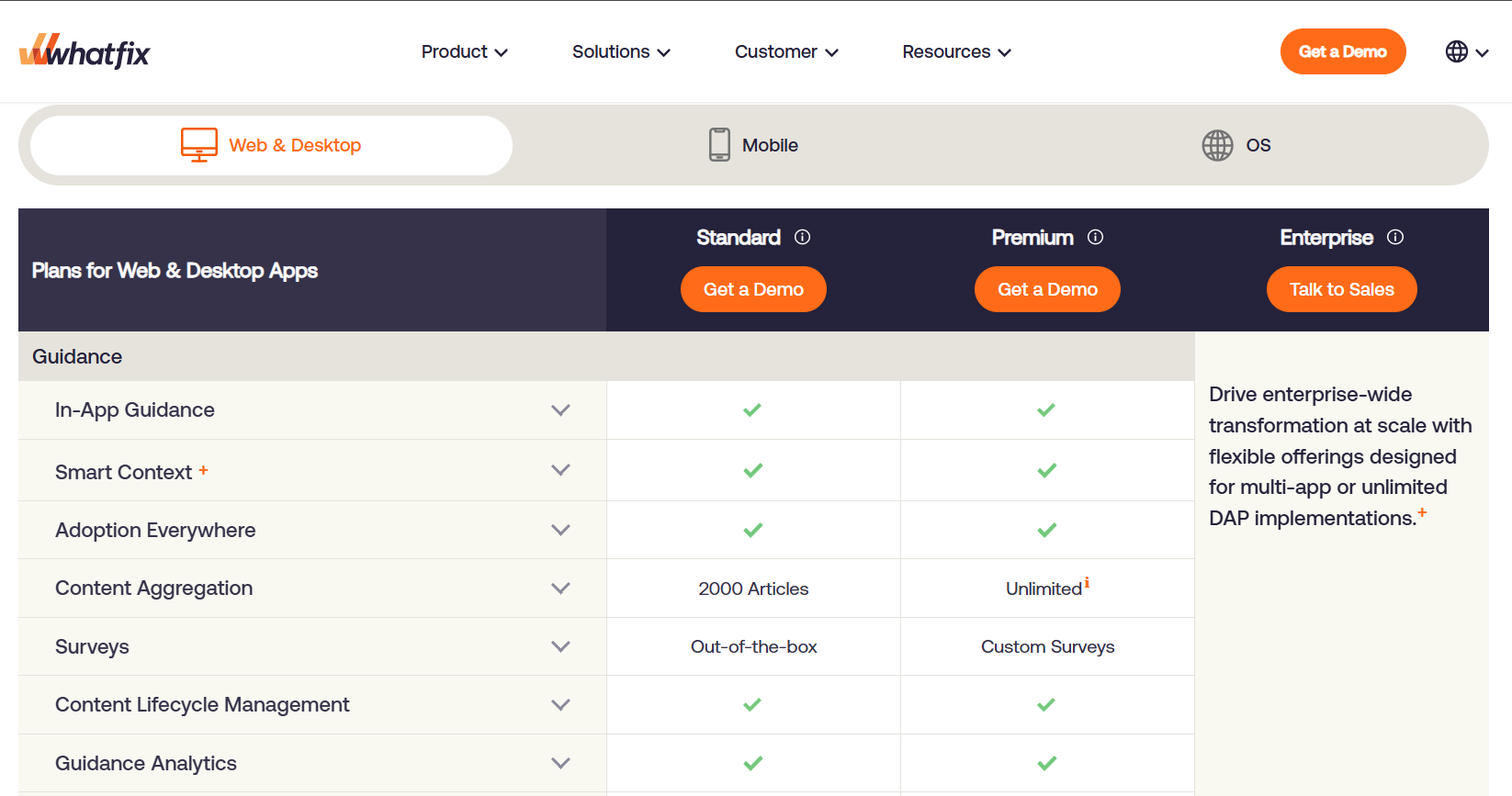Image resolution: width=1512 pixels, height=796 pixels.
Task: Click the Drive enterprise-wide transformation paragraph
Action: (x=1340, y=456)
